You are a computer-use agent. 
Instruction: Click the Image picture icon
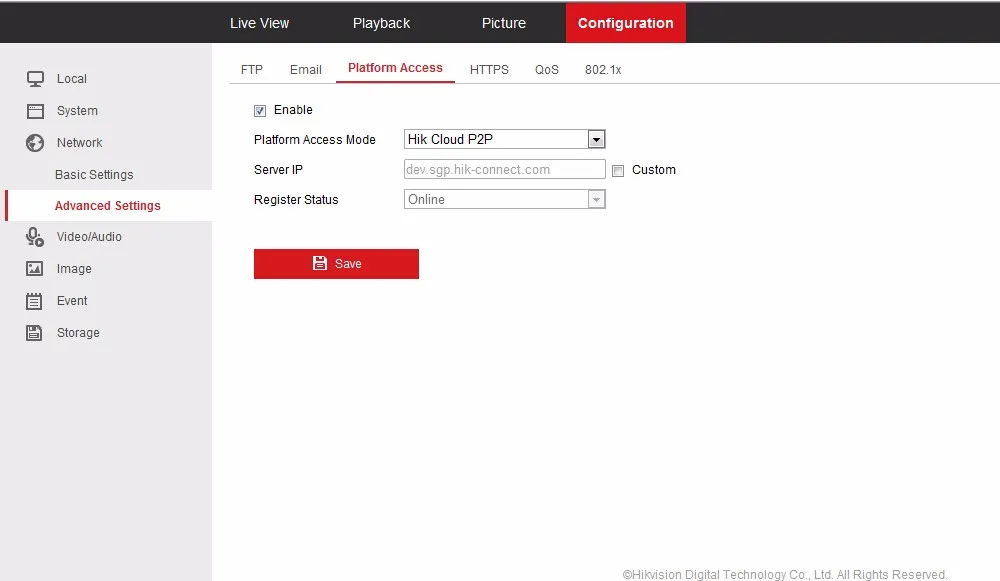pos(34,268)
